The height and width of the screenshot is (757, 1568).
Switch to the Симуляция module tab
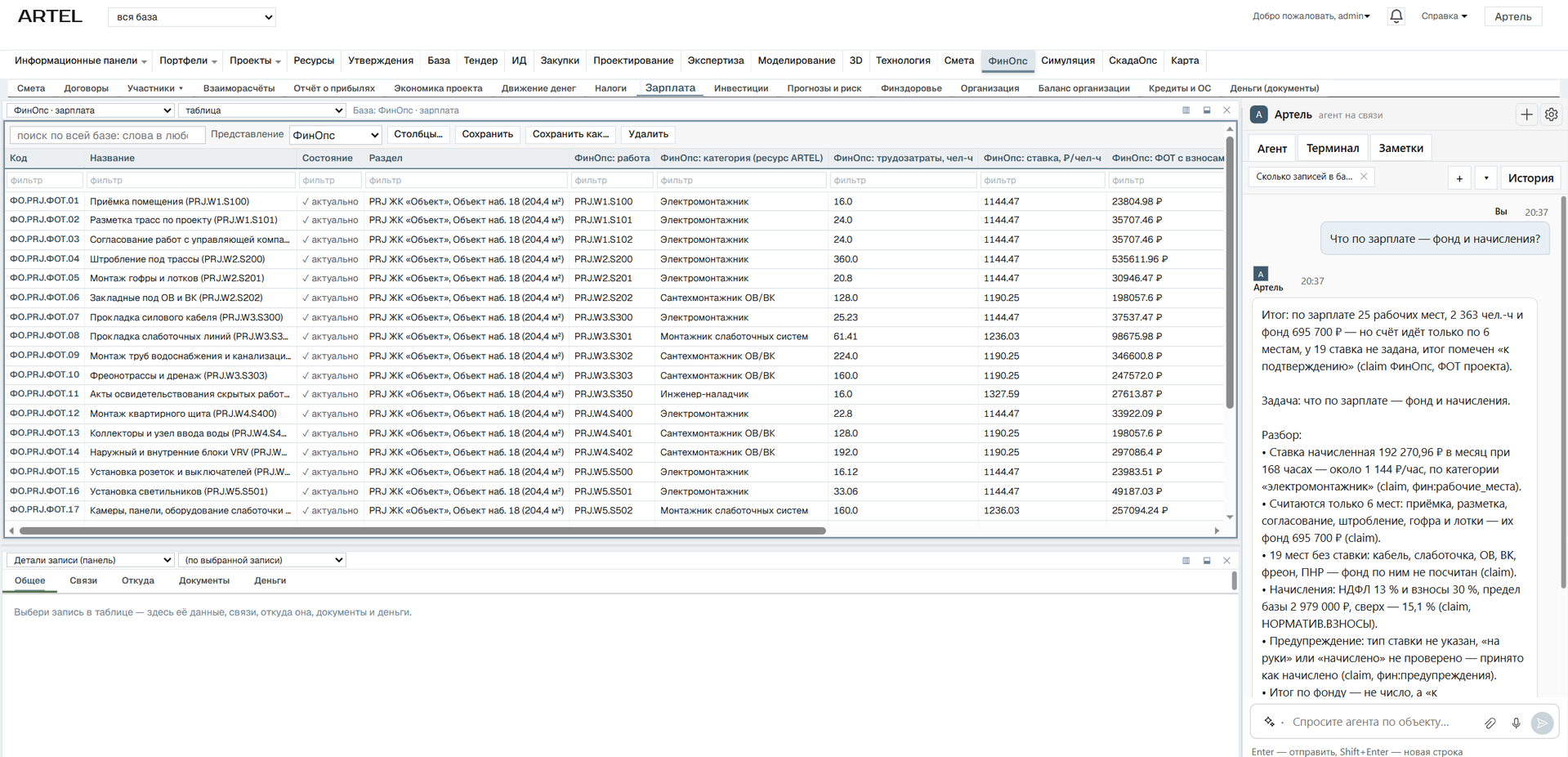[x=1067, y=60]
